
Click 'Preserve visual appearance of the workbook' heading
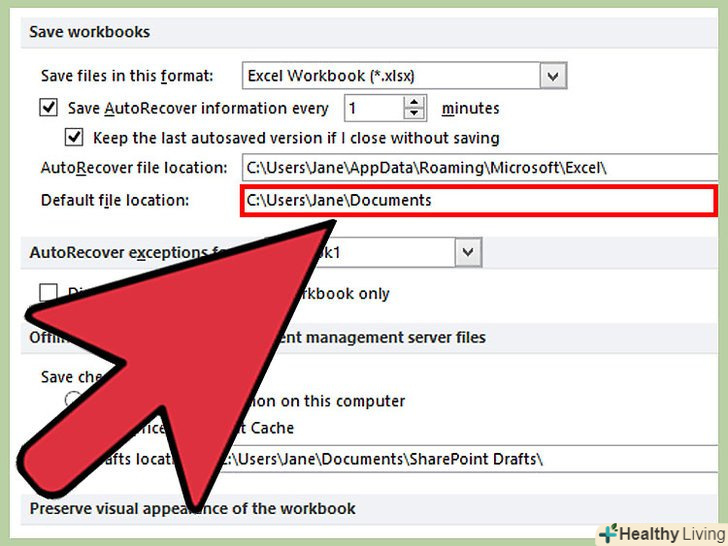click(x=192, y=508)
